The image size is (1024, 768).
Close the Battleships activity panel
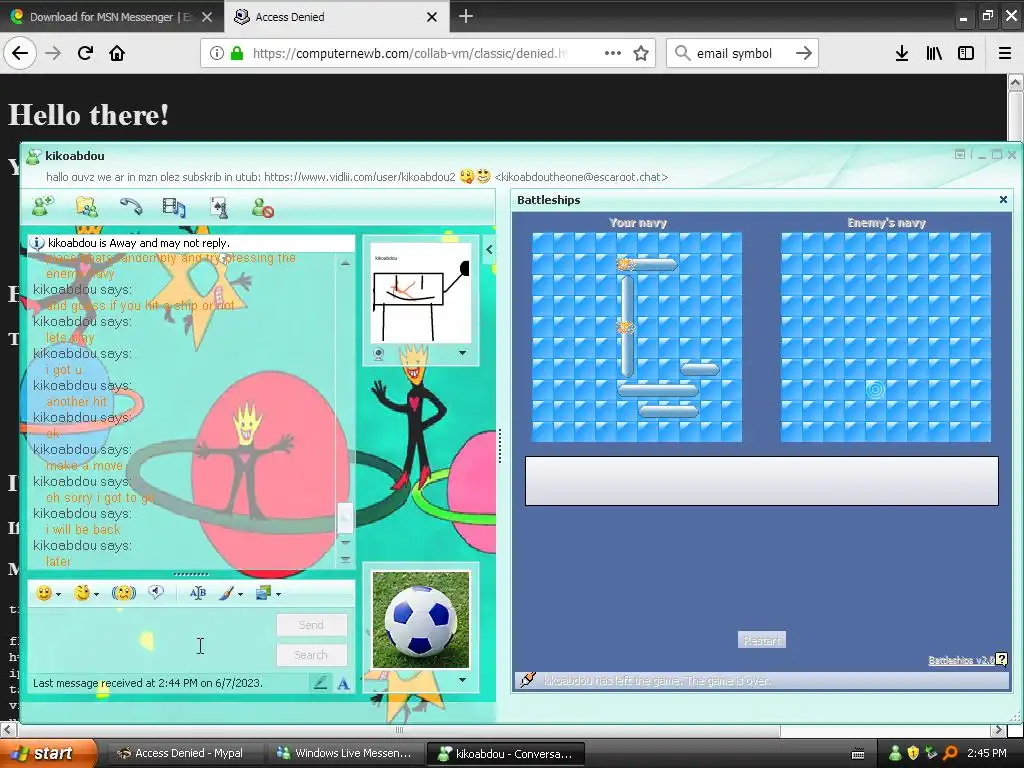pyautogui.click(x=1003, y=200)
